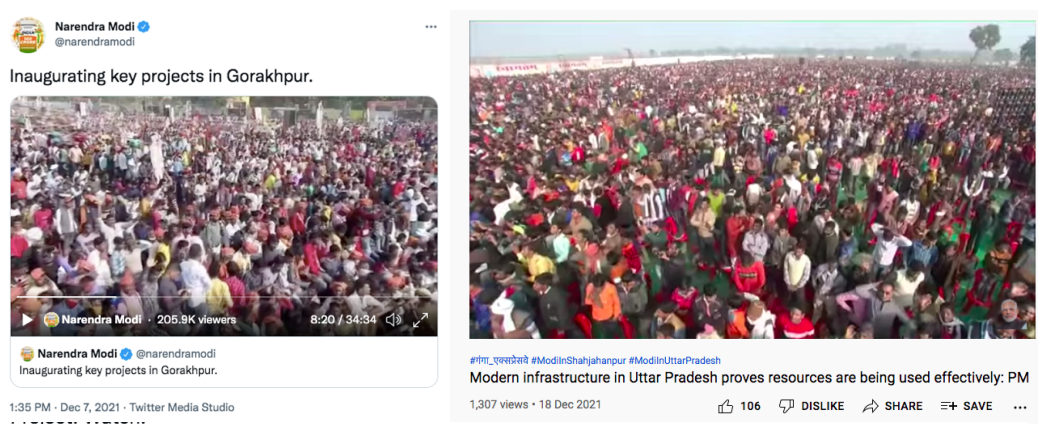Screen dimensions: 1040x424
Task: Open Narendra Modi's profile avatar
Action: 28,35
